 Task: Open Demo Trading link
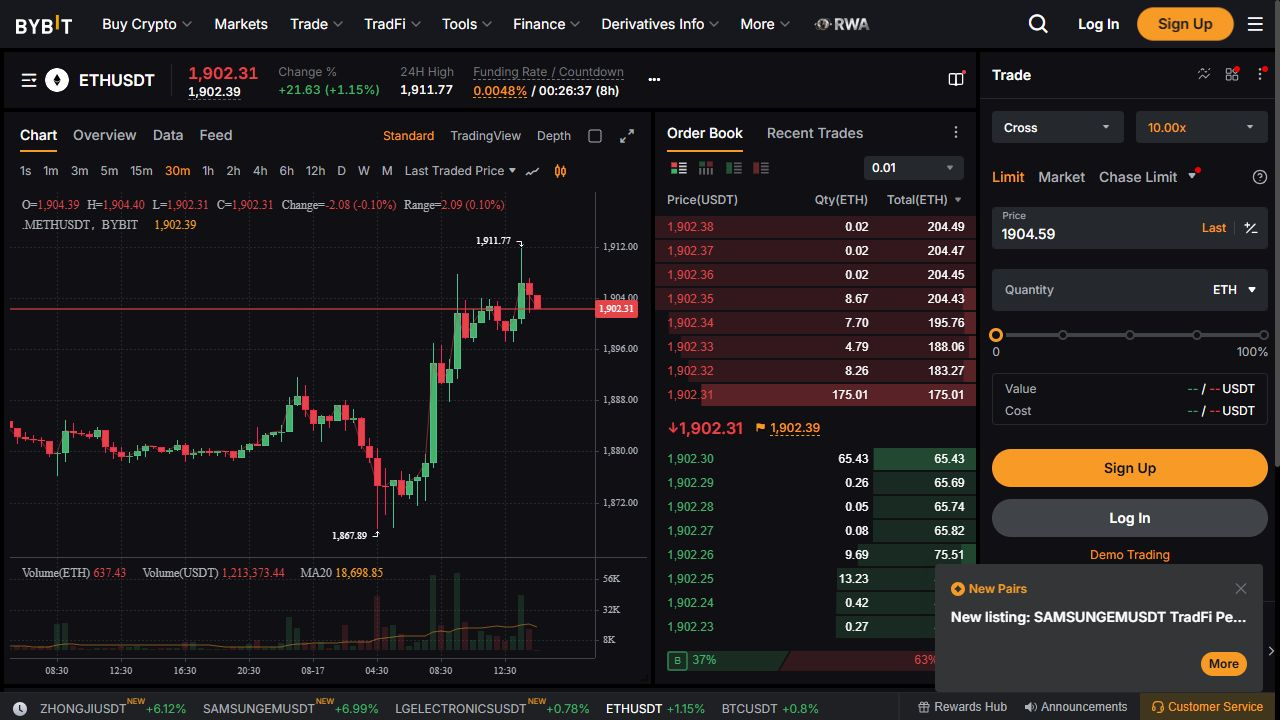(1130, 555)
